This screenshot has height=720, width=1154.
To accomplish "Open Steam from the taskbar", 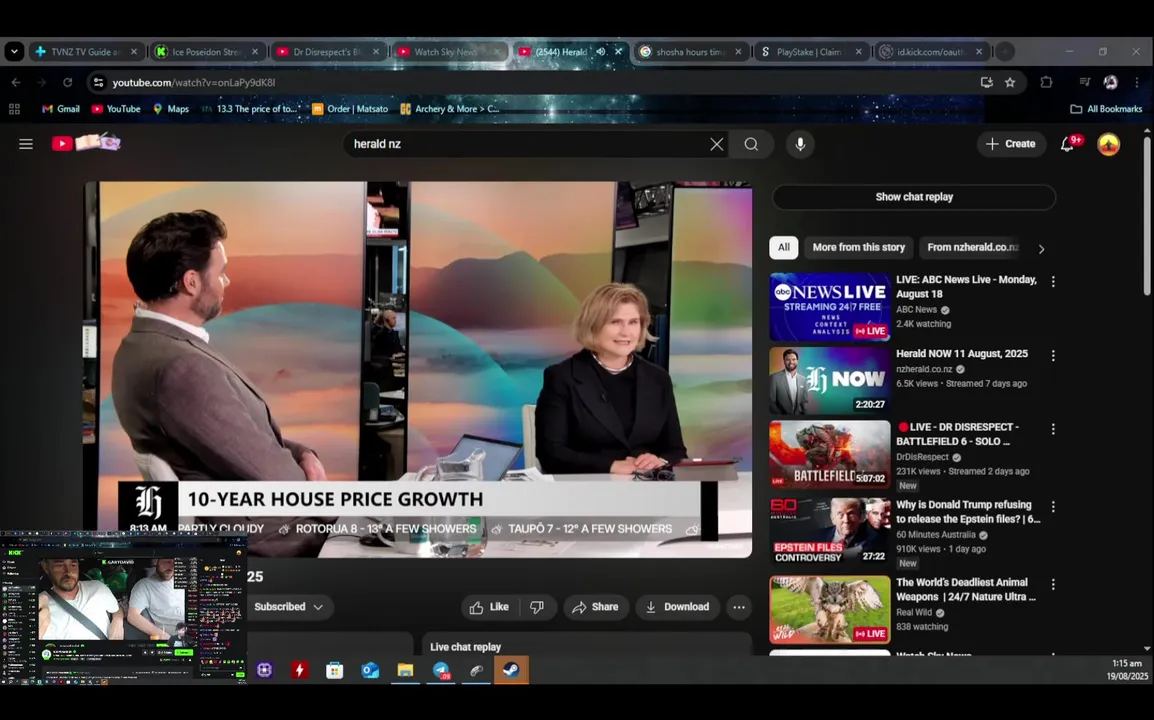I will click(x=511, y=670).
